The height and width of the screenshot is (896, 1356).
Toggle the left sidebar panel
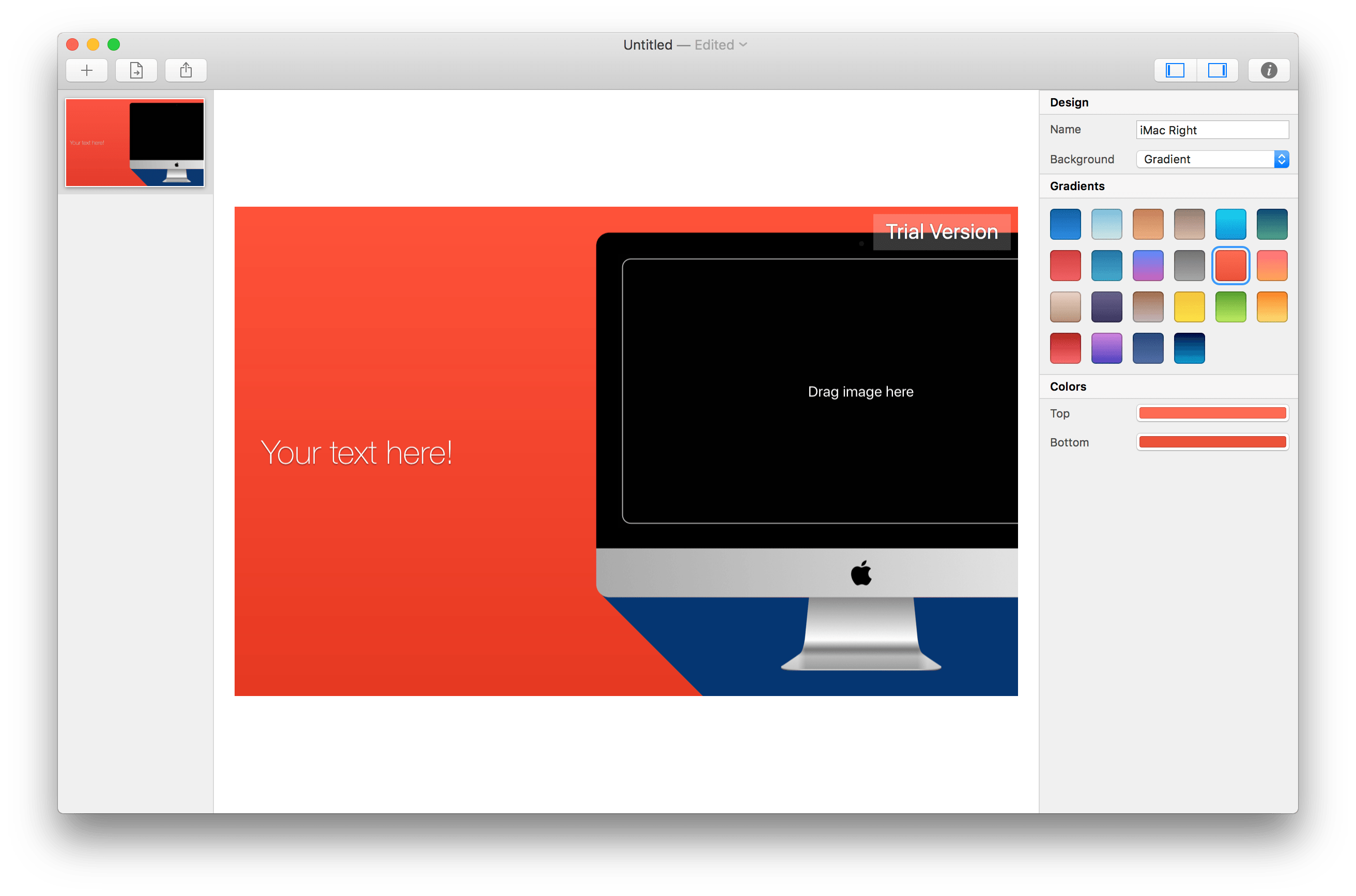[1175, 70]
